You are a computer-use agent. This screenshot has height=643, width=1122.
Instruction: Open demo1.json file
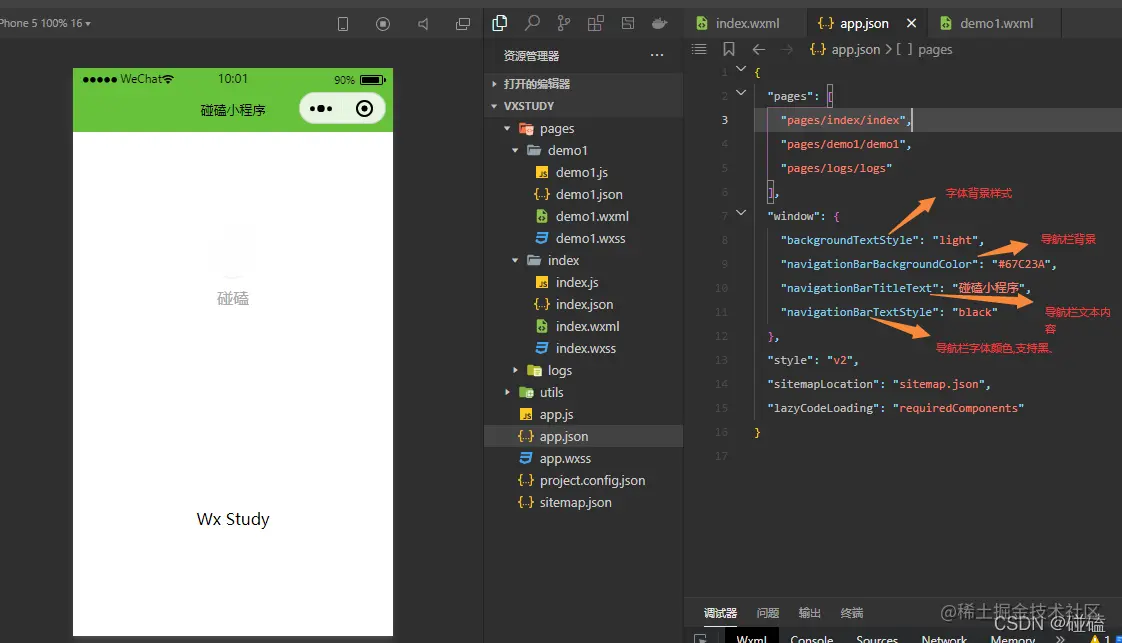pyautogui.click(x=584, y=194)
